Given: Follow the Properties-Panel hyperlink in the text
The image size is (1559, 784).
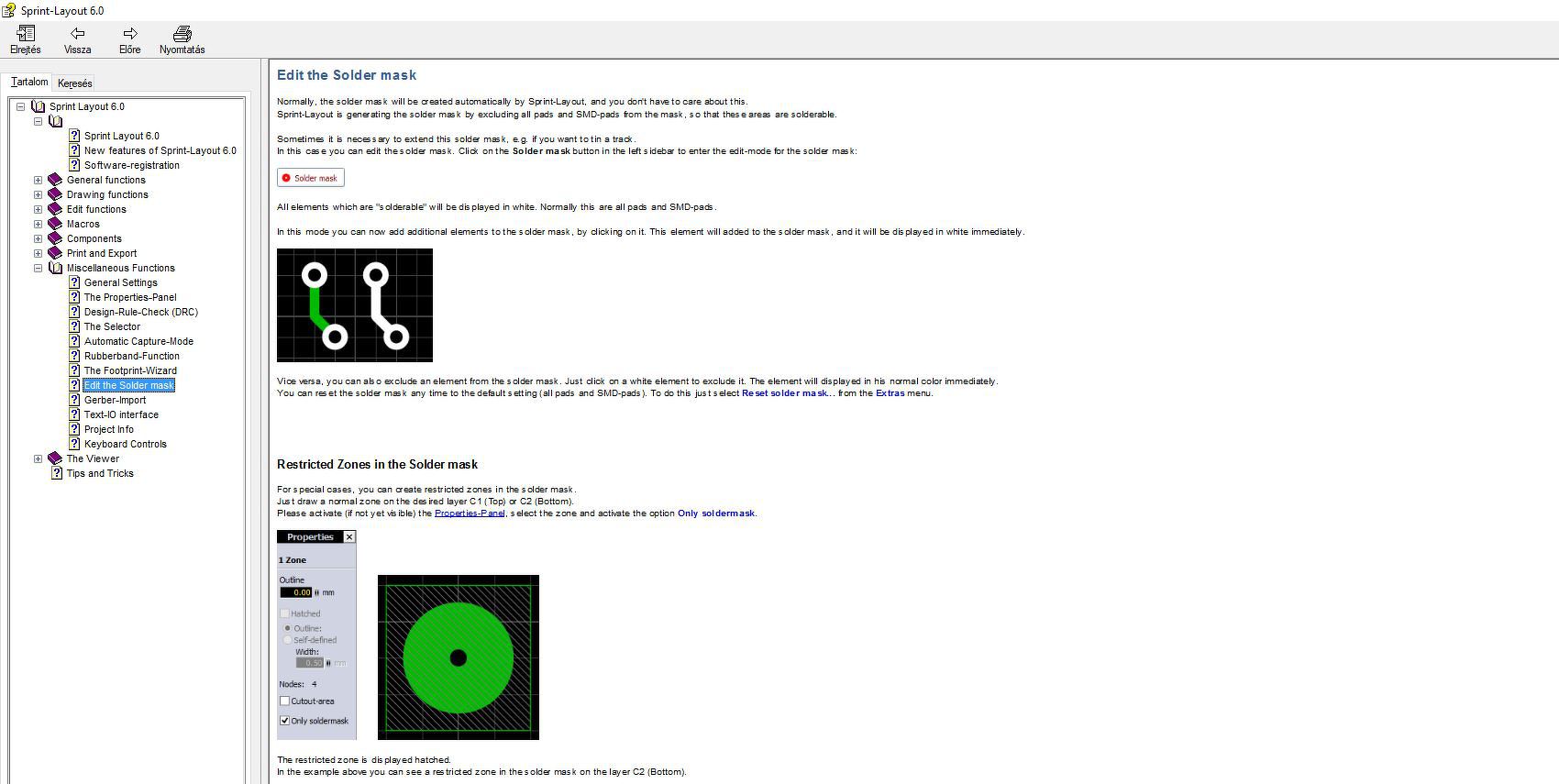Looking at the screenshot, I should (470, 513).
